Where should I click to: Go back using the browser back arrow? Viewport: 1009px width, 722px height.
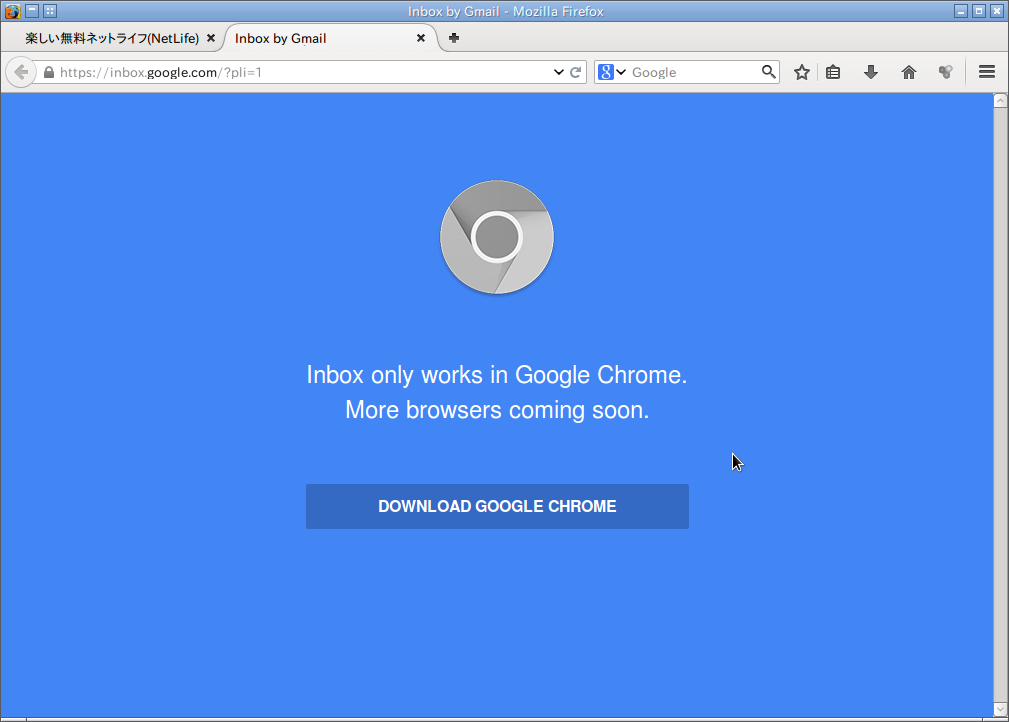tap(21, 72)
